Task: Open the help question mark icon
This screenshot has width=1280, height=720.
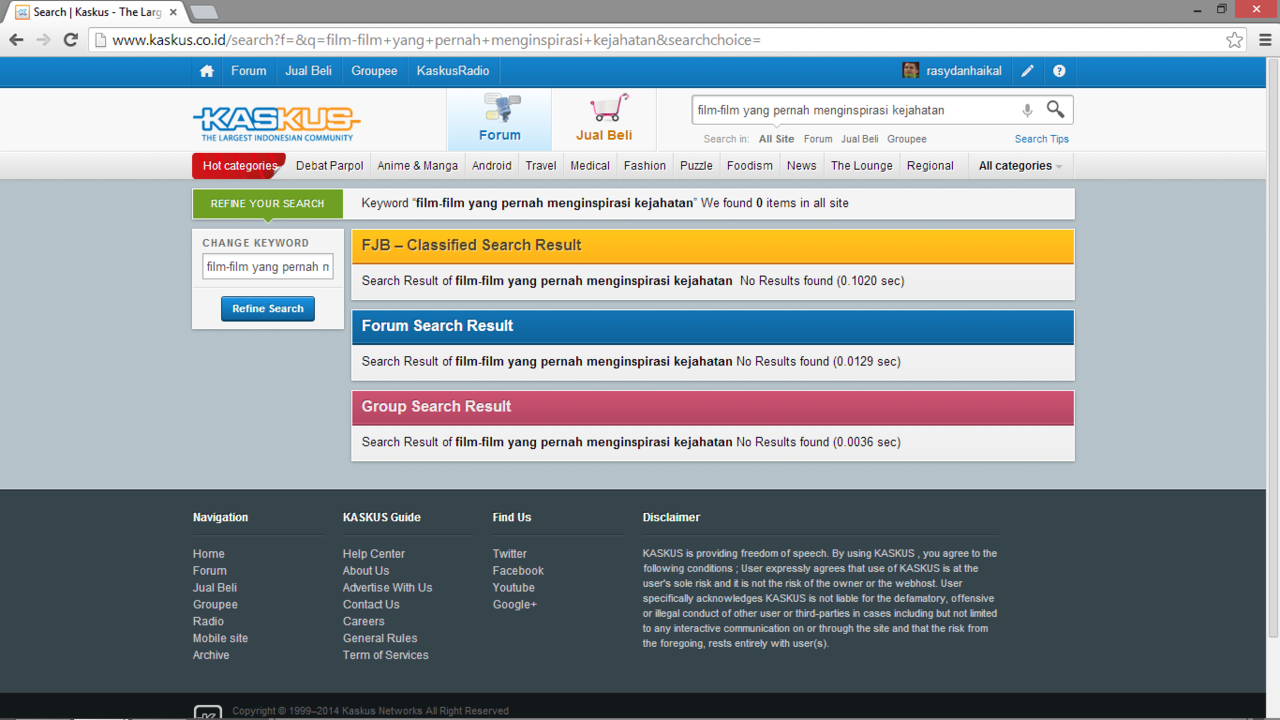Action: [1059, 71]
